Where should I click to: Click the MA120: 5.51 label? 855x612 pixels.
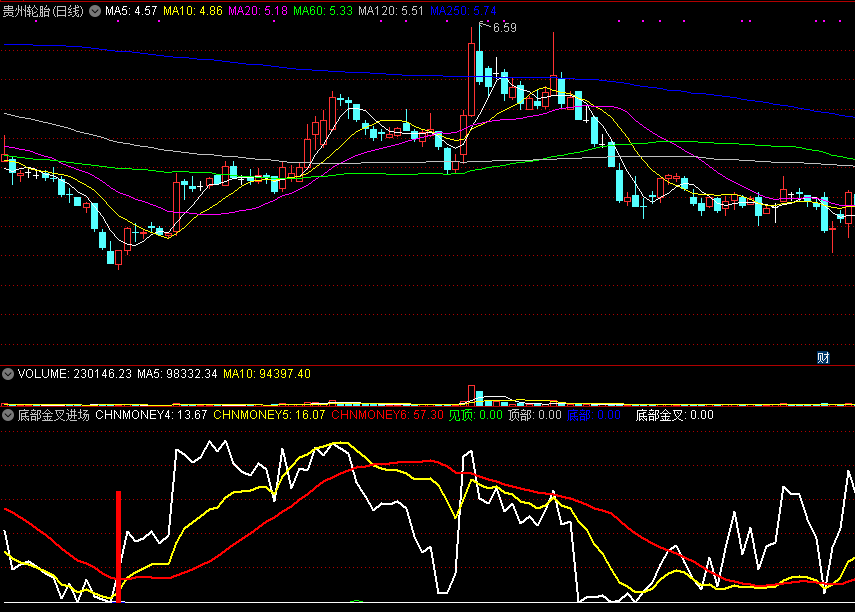click(391, 11)
